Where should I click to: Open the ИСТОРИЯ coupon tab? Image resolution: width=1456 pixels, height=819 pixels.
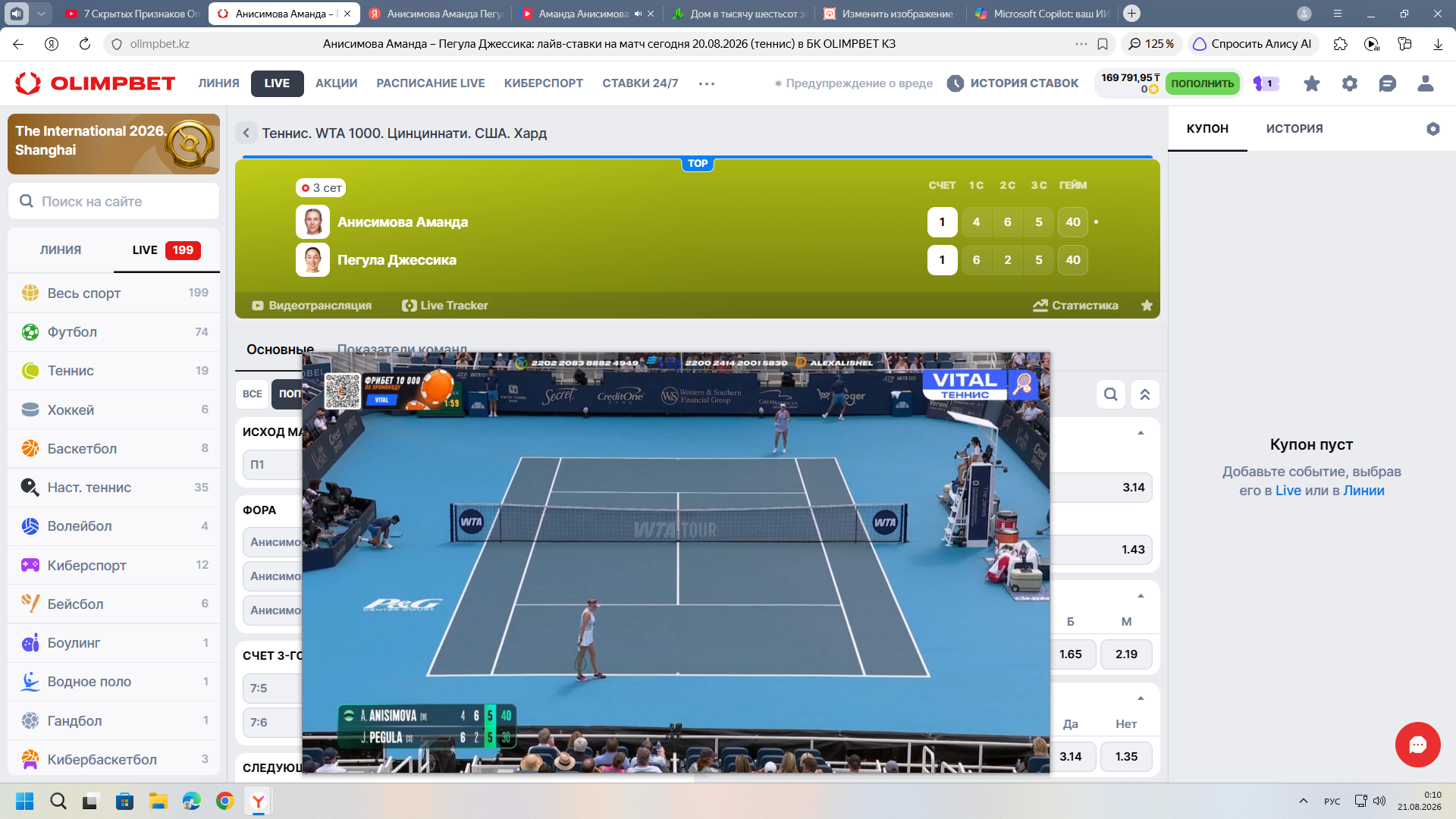coord(1294,129)
